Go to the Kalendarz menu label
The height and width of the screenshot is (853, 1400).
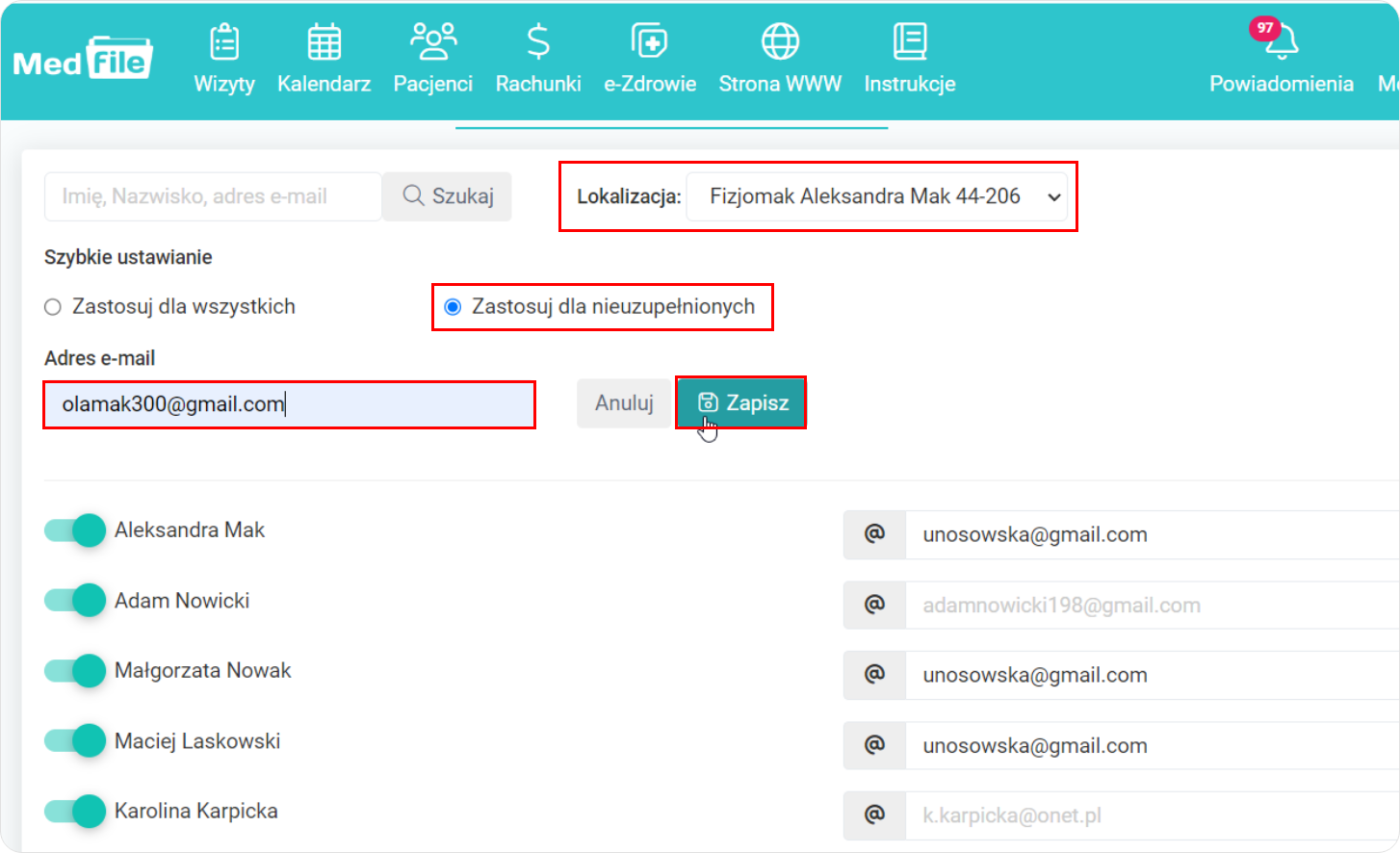coord(324,85)
